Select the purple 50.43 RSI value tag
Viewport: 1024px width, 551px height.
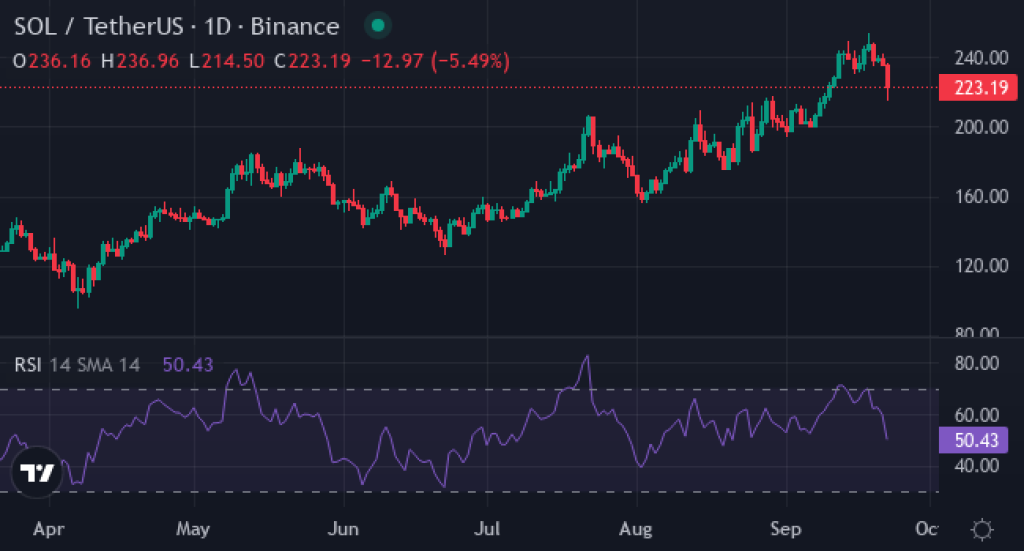point(973,440)
